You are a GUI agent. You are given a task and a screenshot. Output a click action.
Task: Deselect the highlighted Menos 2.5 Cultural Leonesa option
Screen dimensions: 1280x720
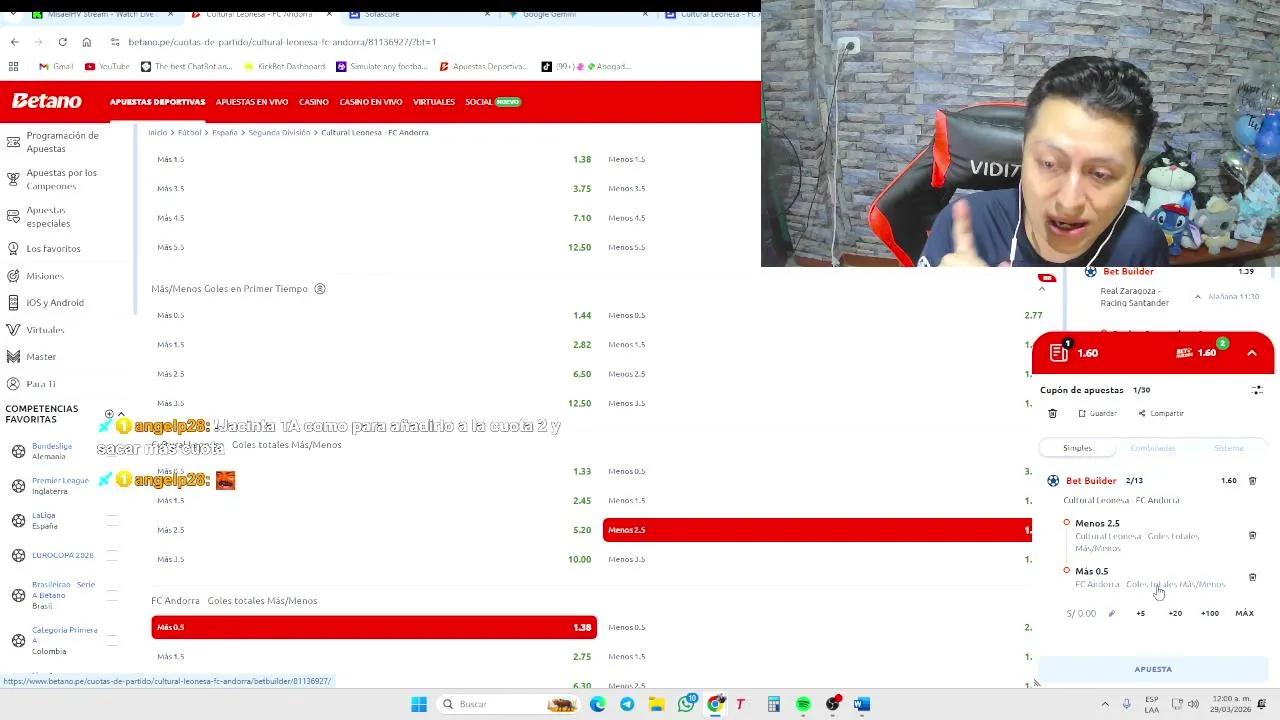[x=817, y=530]
